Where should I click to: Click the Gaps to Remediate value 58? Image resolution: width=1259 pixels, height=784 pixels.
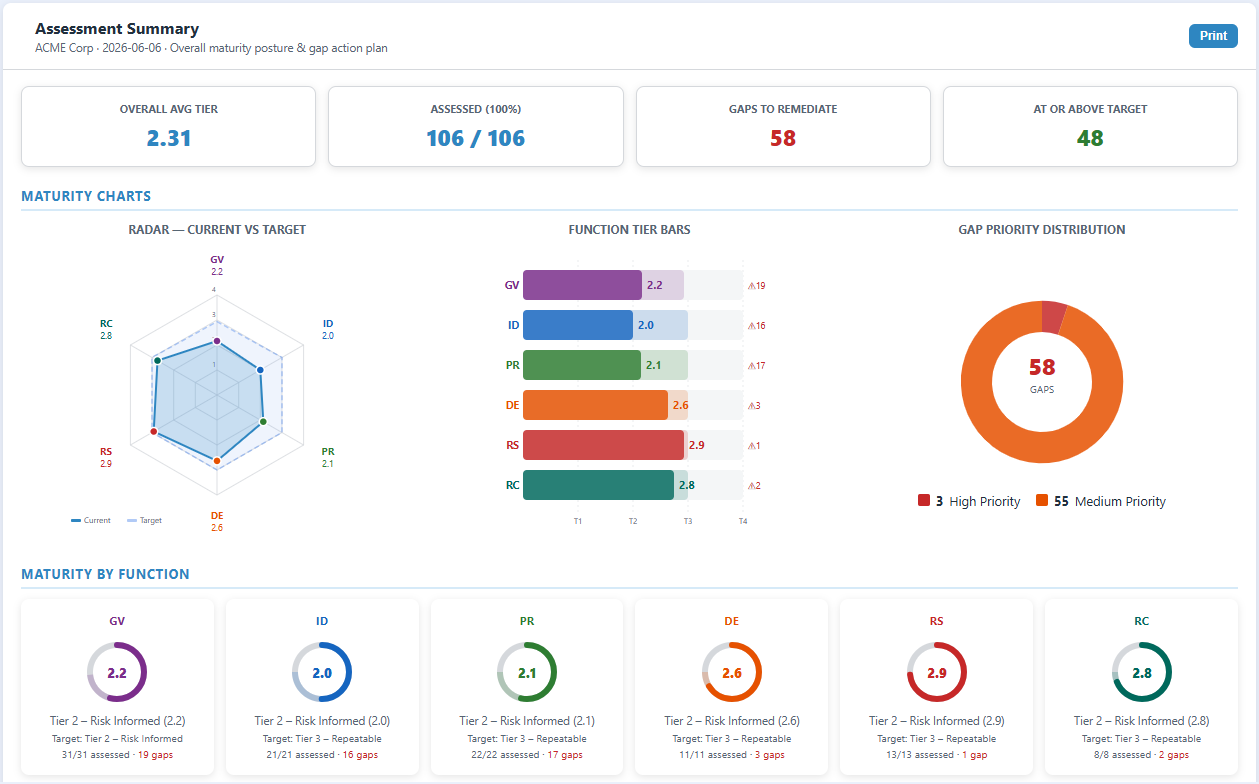(783, 138)
